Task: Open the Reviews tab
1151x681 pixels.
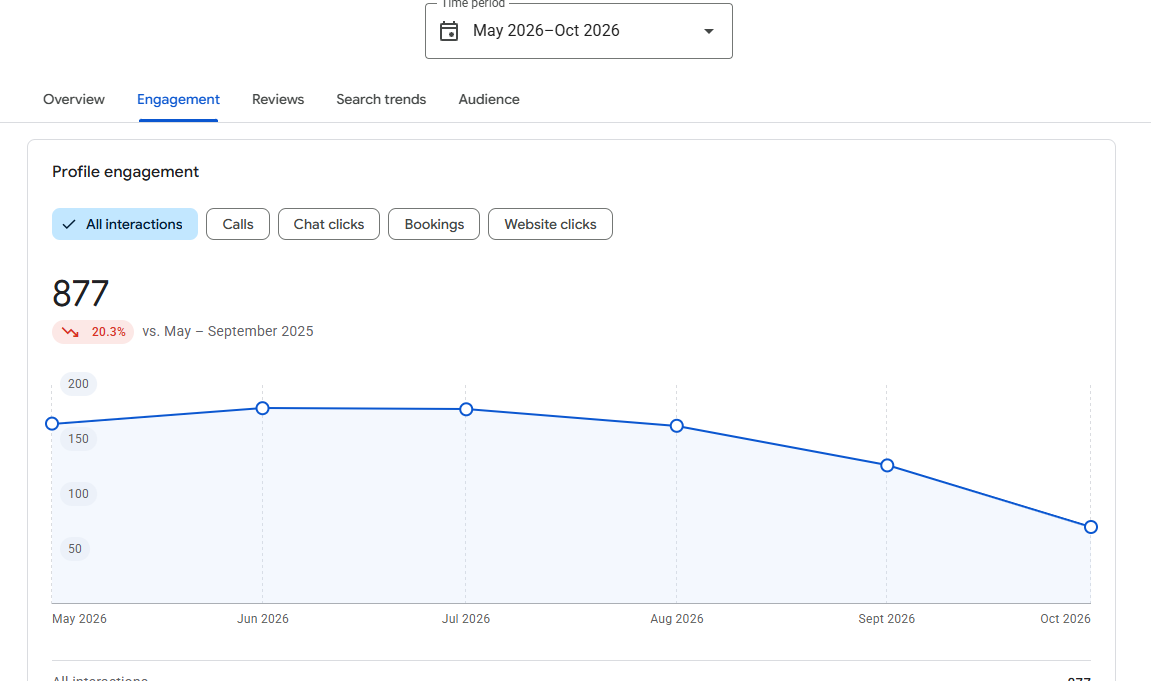Action: [277, 99]
